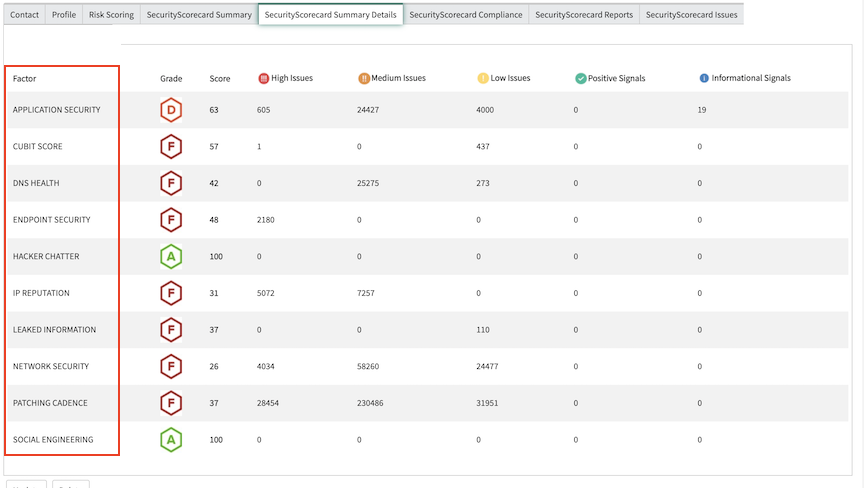Click the D grade badge for Application Security

[x=171, y=110]
